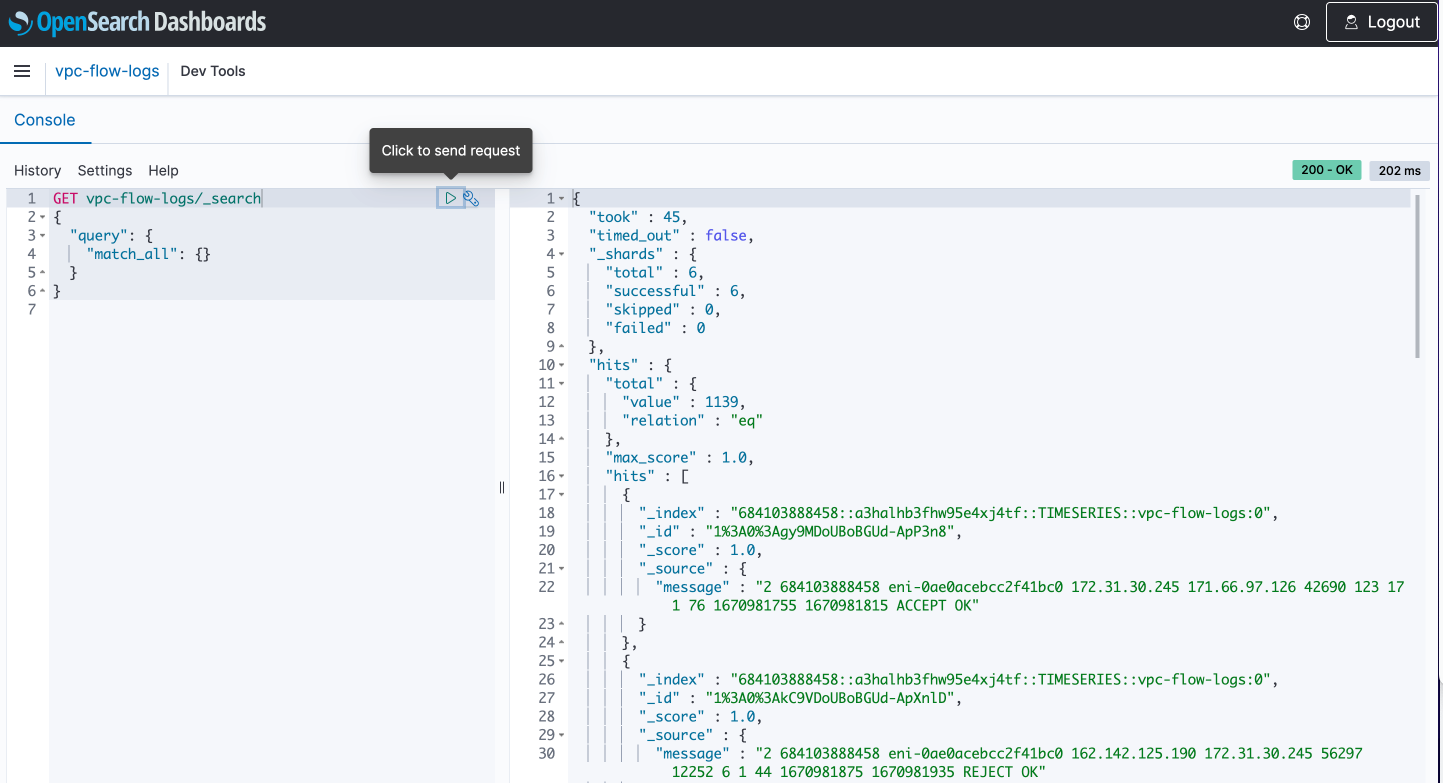Click the "successful" : 6 line
This screenshot has width=1443, height=783.
click(x=676, y=291)
